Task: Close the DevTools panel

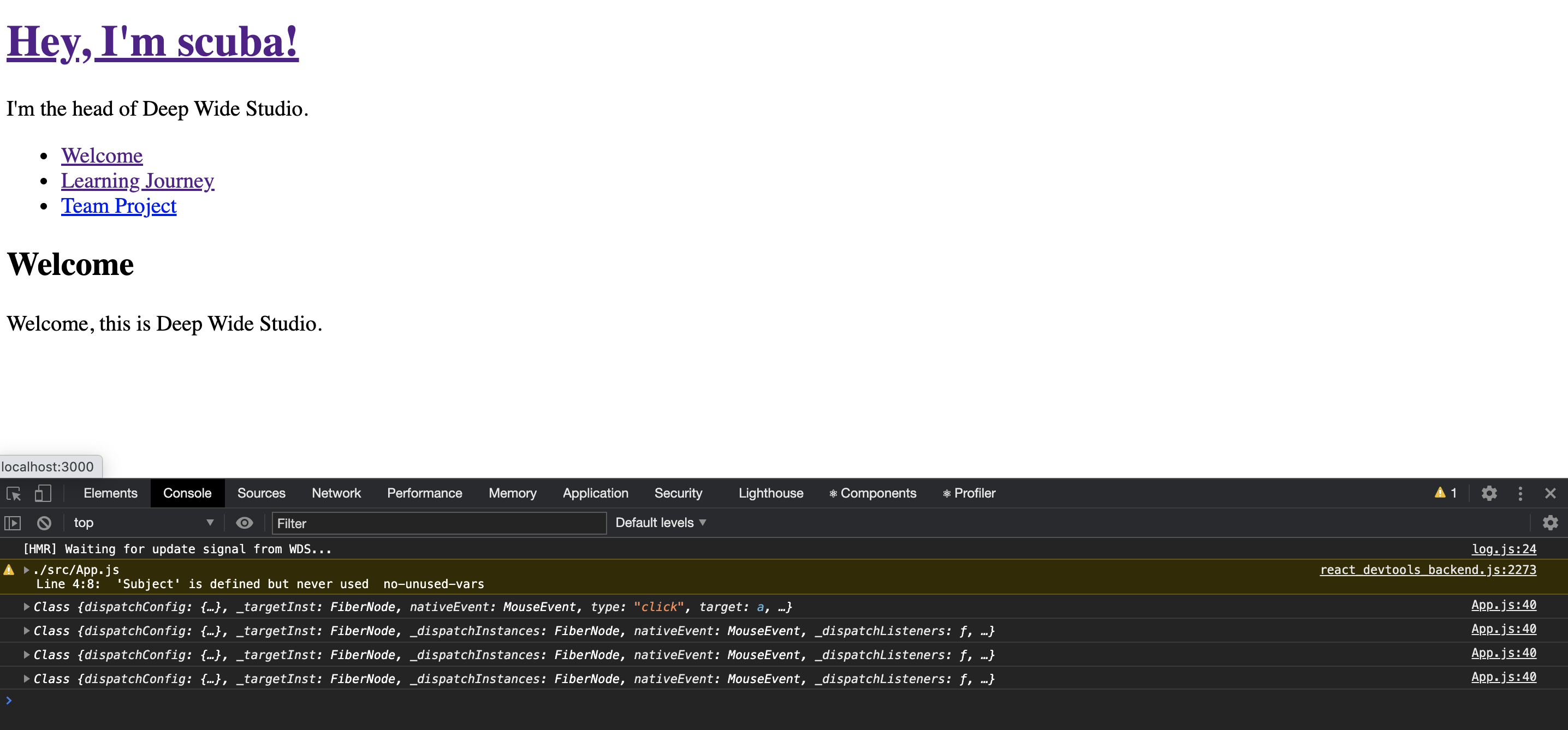Action: (1550, 493)
